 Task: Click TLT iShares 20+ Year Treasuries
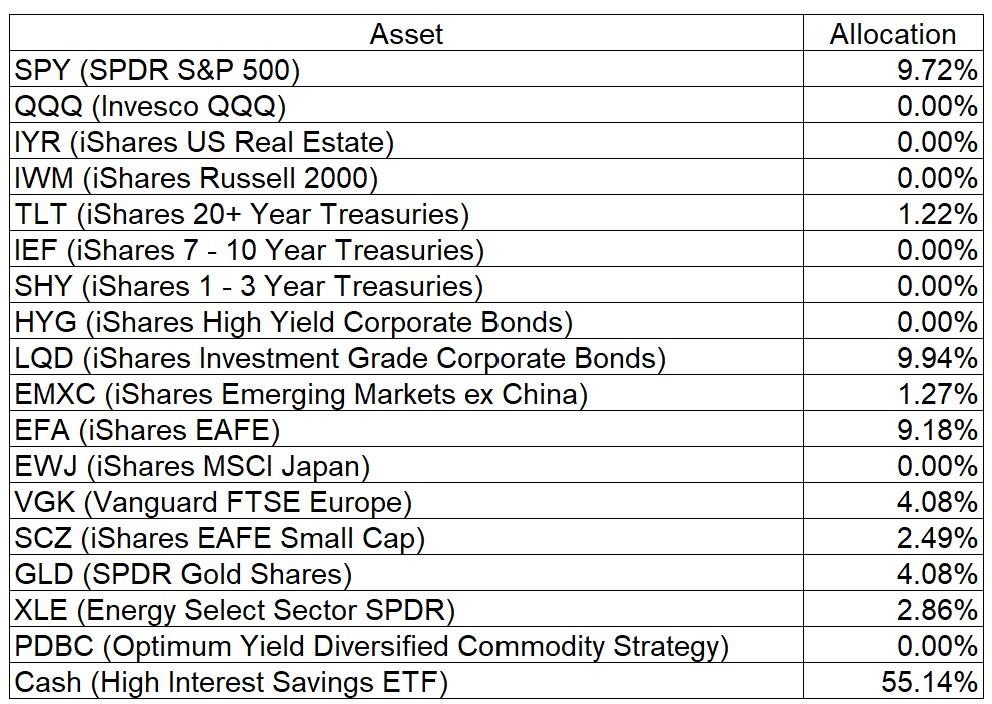(x=241, y=214)
